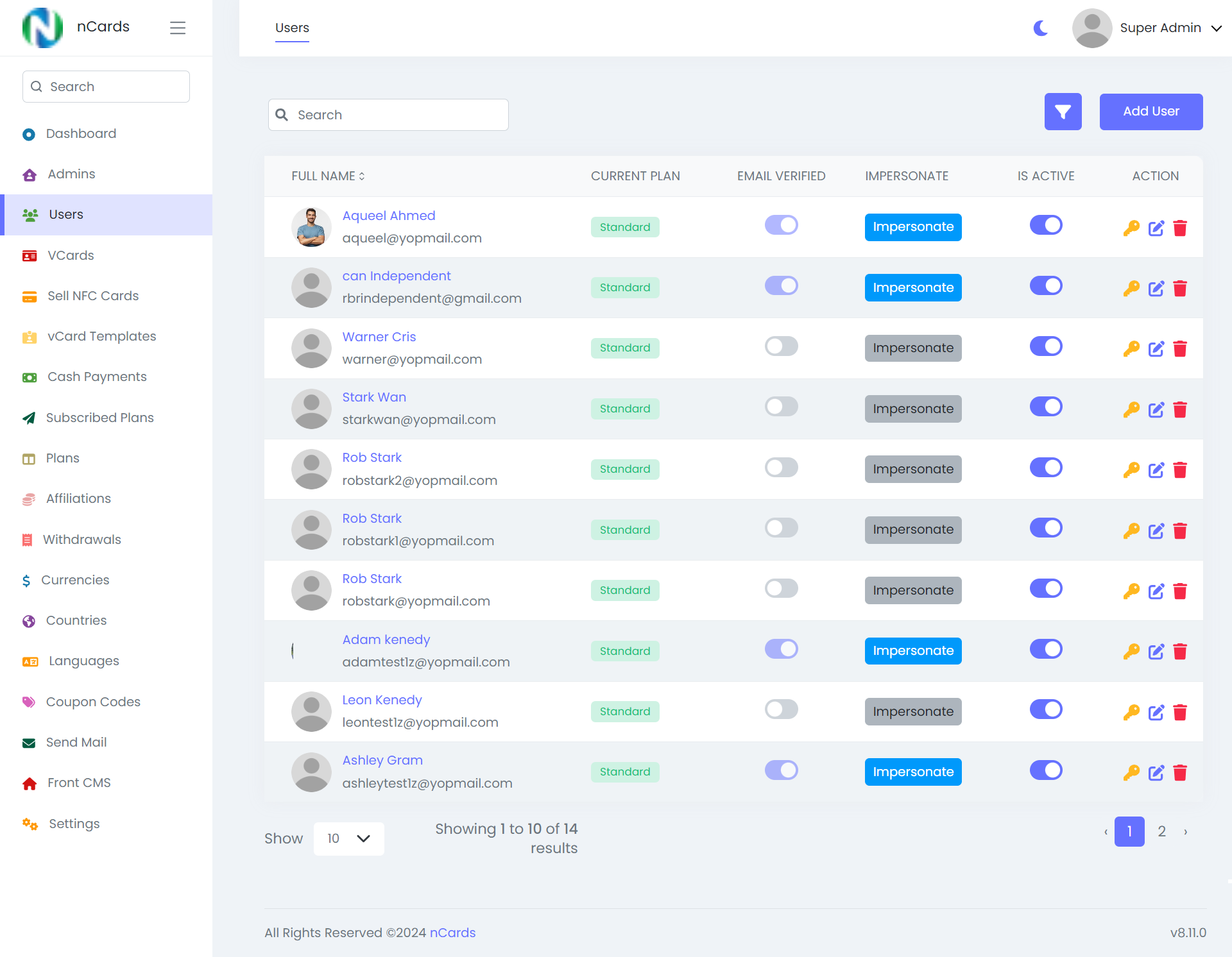Impersonate Adam kenedy
Screen dimensions: 1232x957
click(912, 650)
